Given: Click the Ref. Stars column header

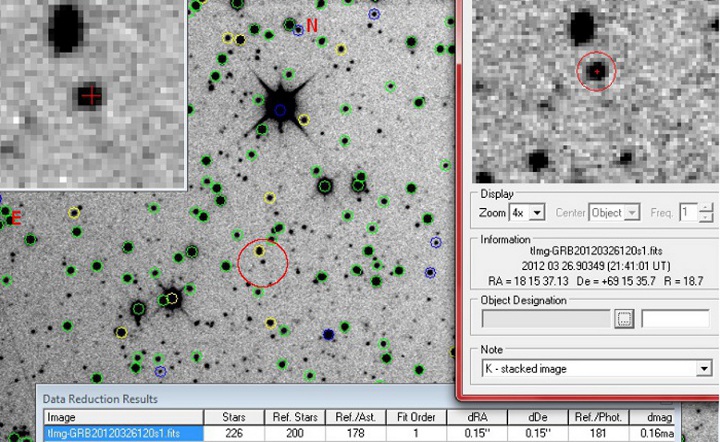Looking at the screenshot, I should pos(295,417).
